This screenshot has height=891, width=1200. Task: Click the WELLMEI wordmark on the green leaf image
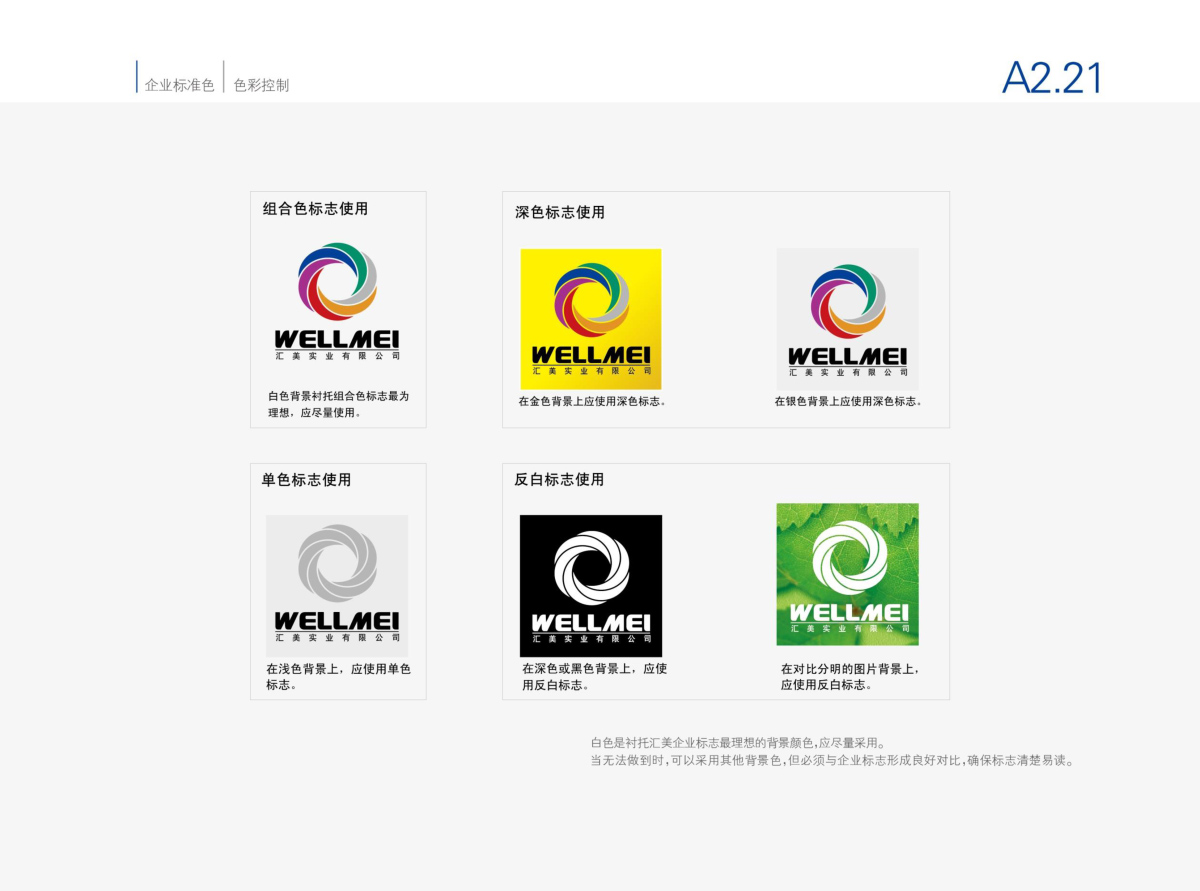pyautogui.click(x=848, y=612)
